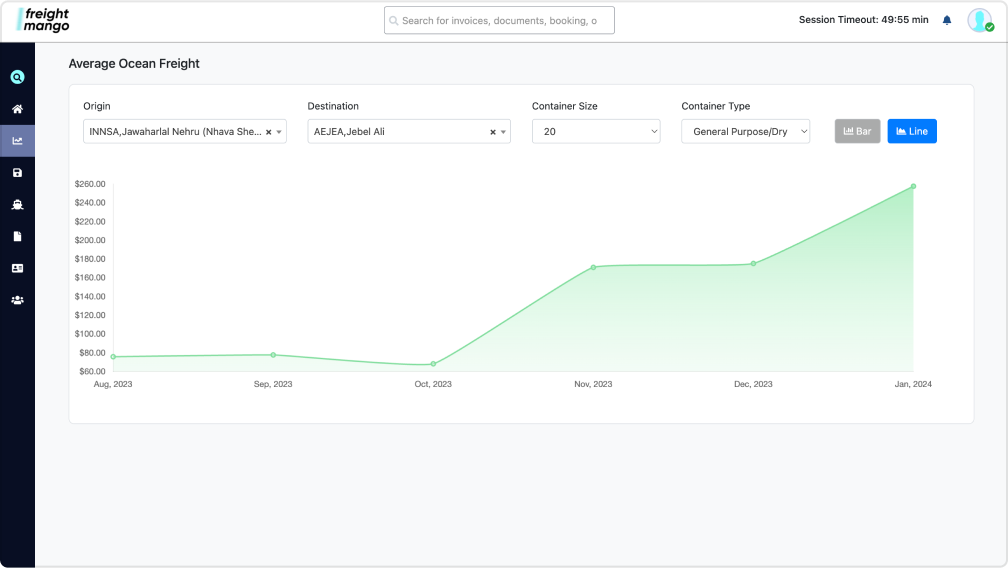Screen dimensions: 1008x568
Task: Open the search icon in the sidebar
Action: [x=17, y=77]
